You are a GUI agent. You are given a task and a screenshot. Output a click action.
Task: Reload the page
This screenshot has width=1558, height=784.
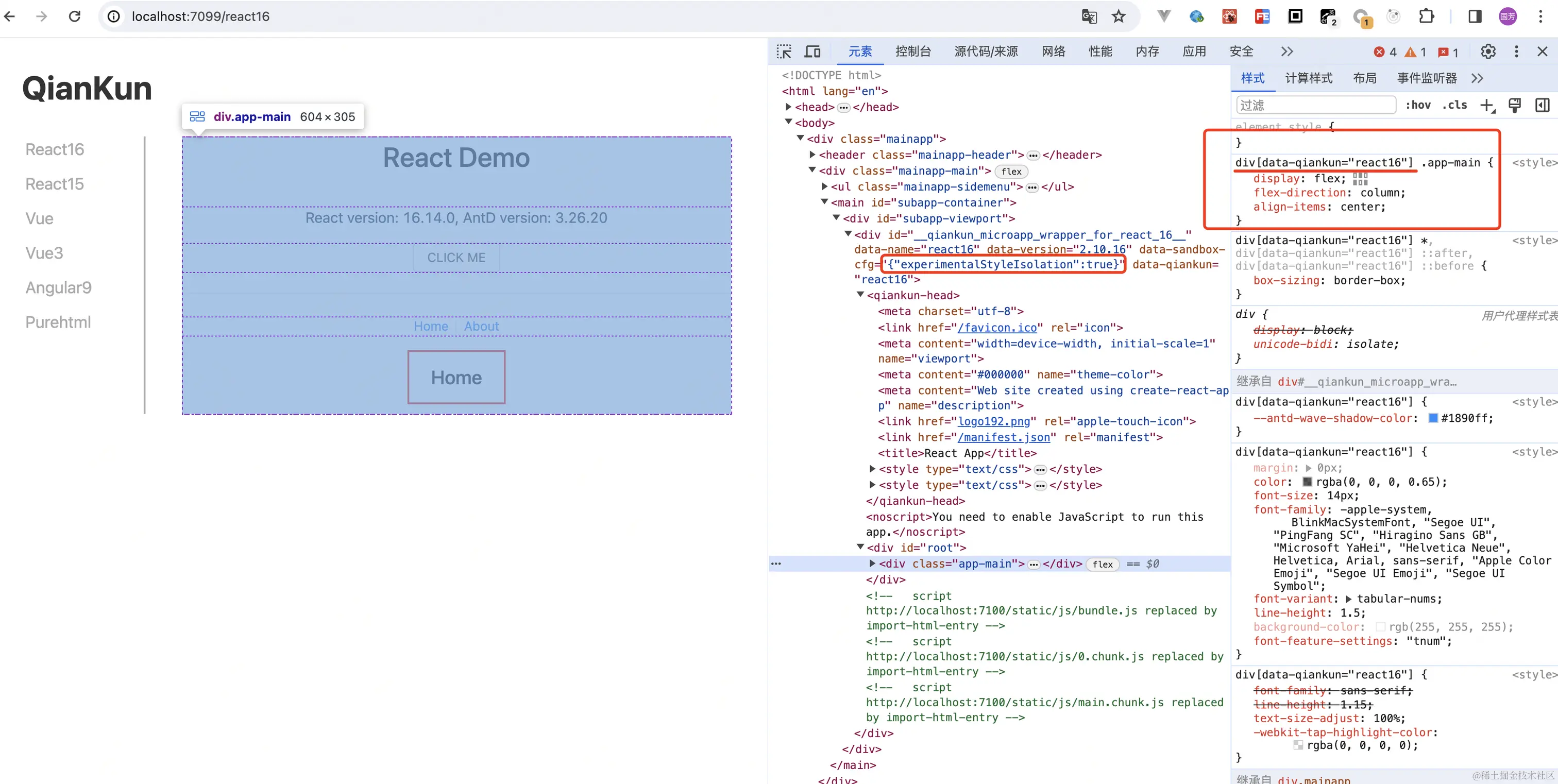(x=75, y=16)
